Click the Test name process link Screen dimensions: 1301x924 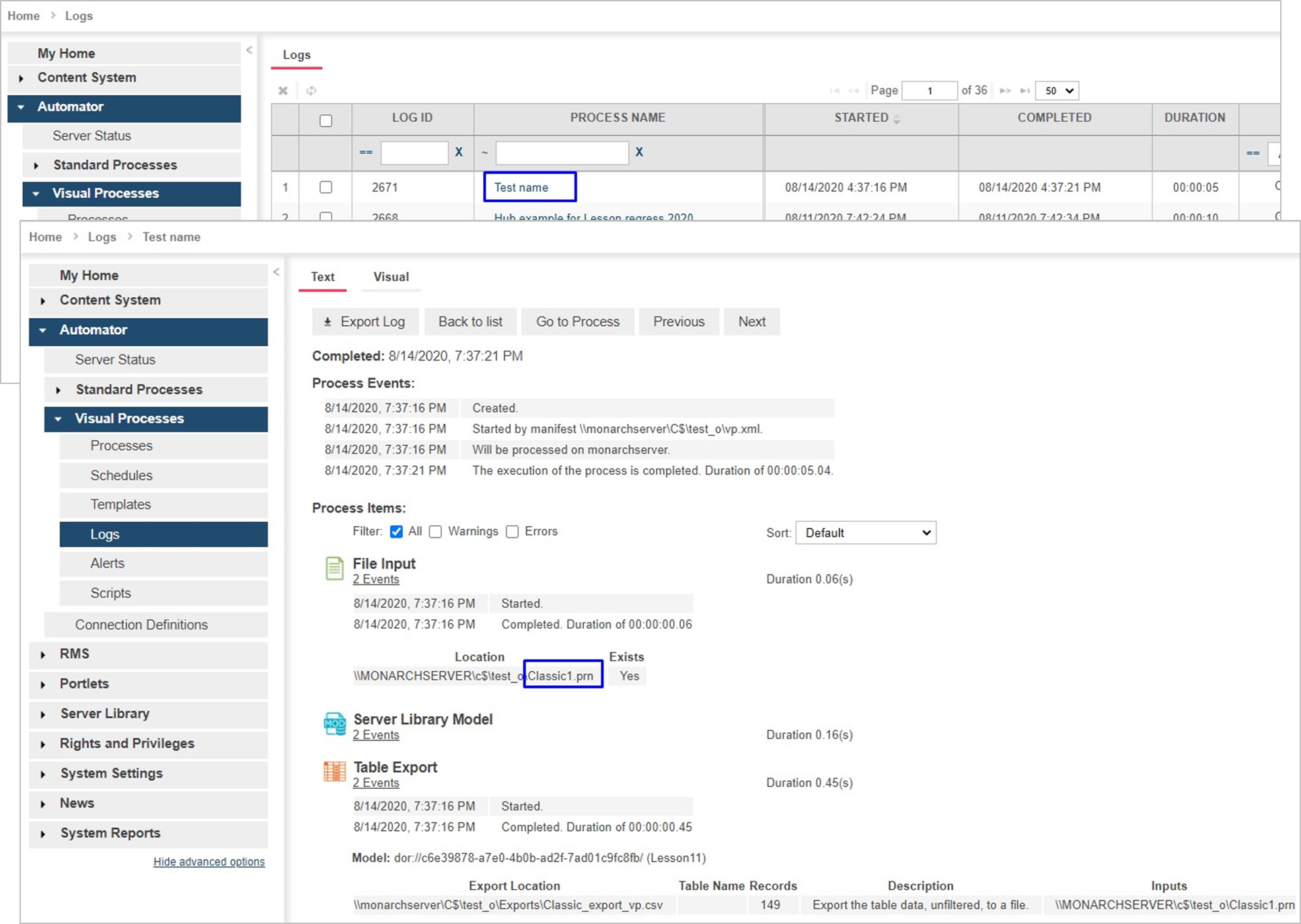[521, 188]
